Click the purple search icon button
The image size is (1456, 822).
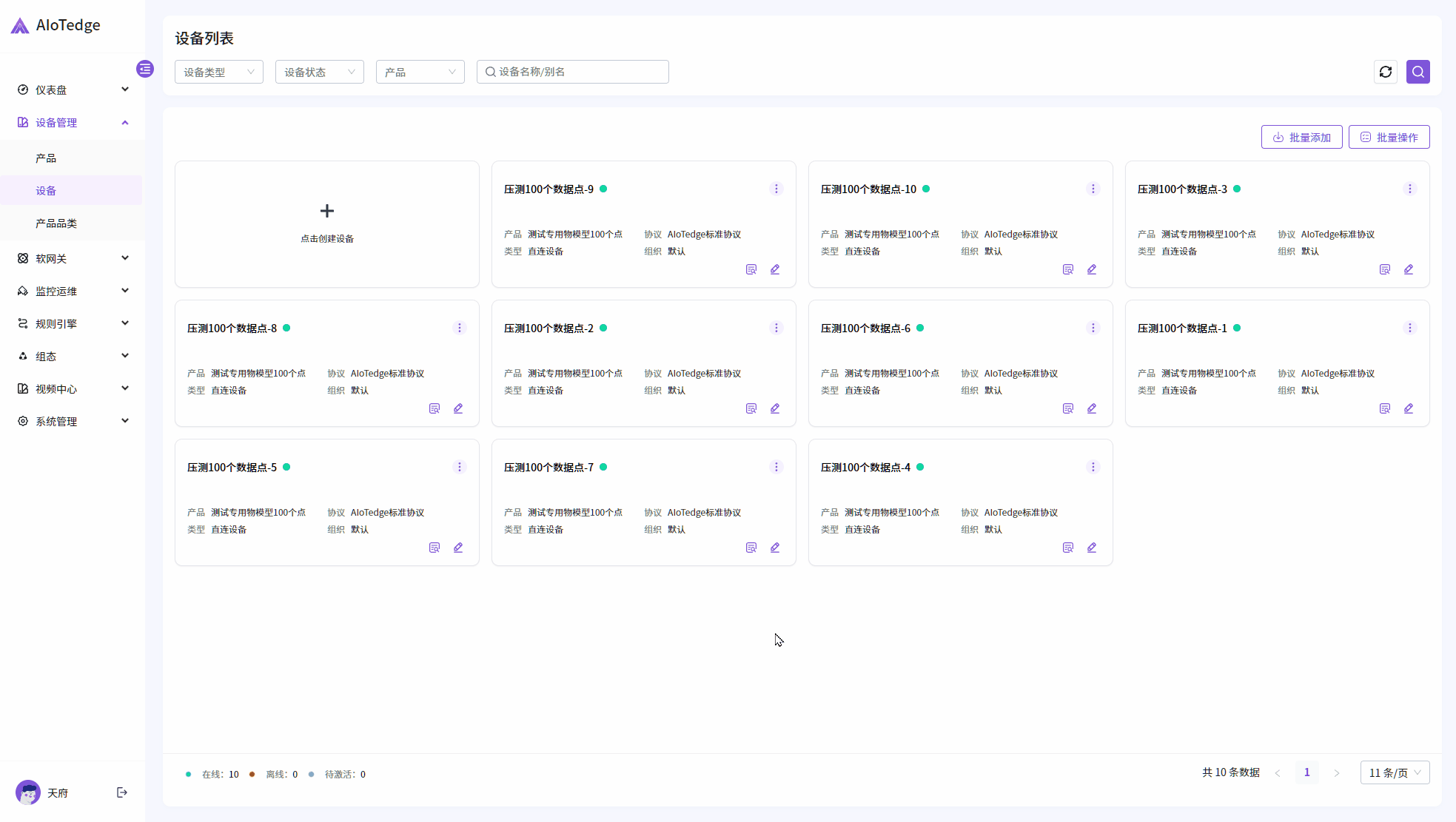pos(1418,72)
